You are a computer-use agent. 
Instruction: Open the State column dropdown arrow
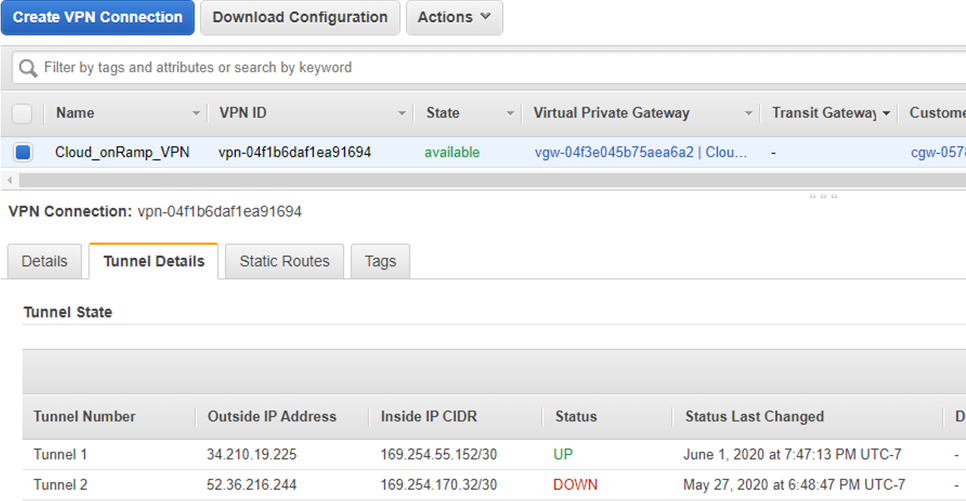tap(510, 113)
